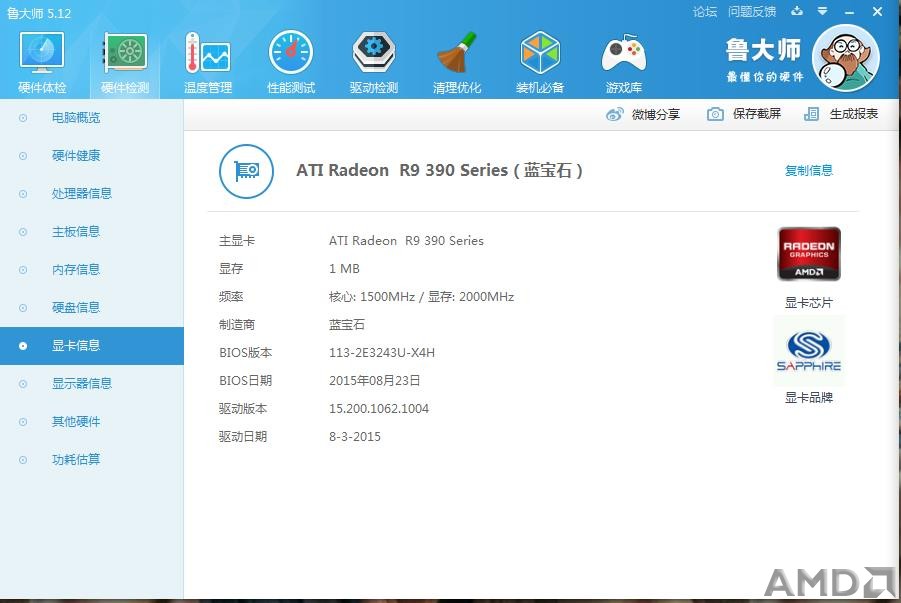Select 显示器信息 in the sidebar
Screen dimensions: 901x603
92,383
